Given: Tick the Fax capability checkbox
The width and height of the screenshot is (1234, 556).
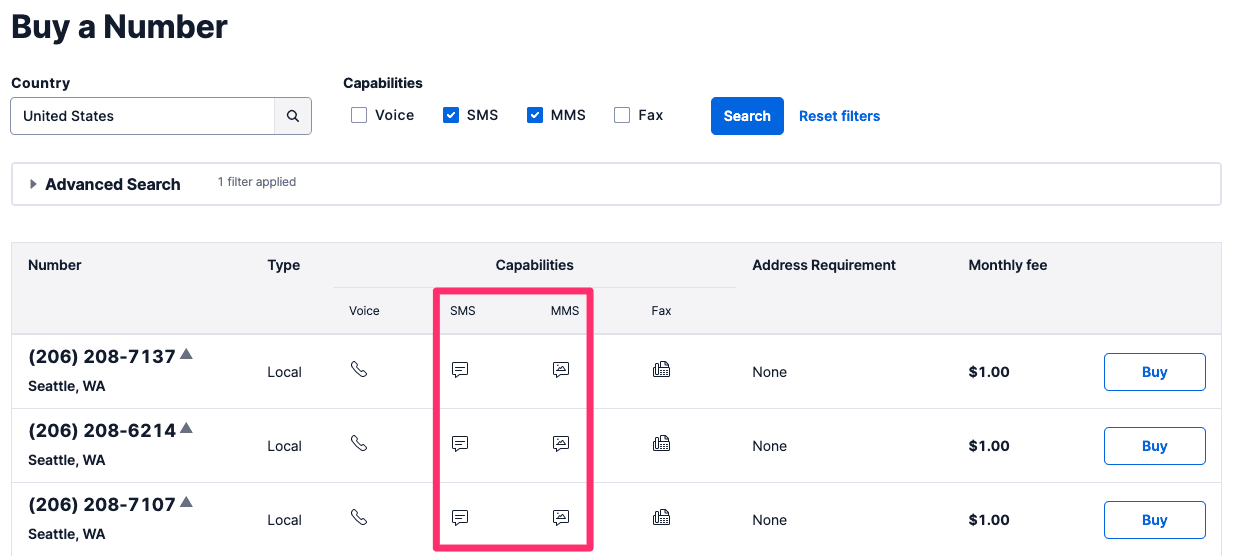Looking at the screenshot, I should pos(622,115).
